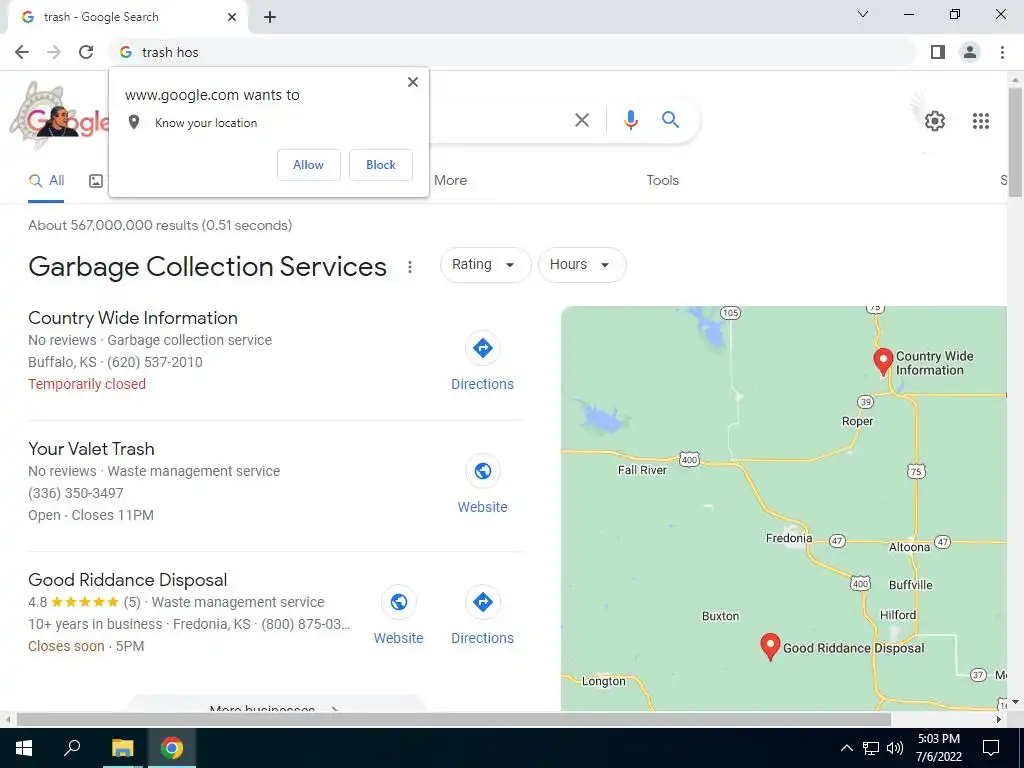Click '(620) 537-2010' phone number text
This screenshot has width=1024, height=768.
pos(155,362)
